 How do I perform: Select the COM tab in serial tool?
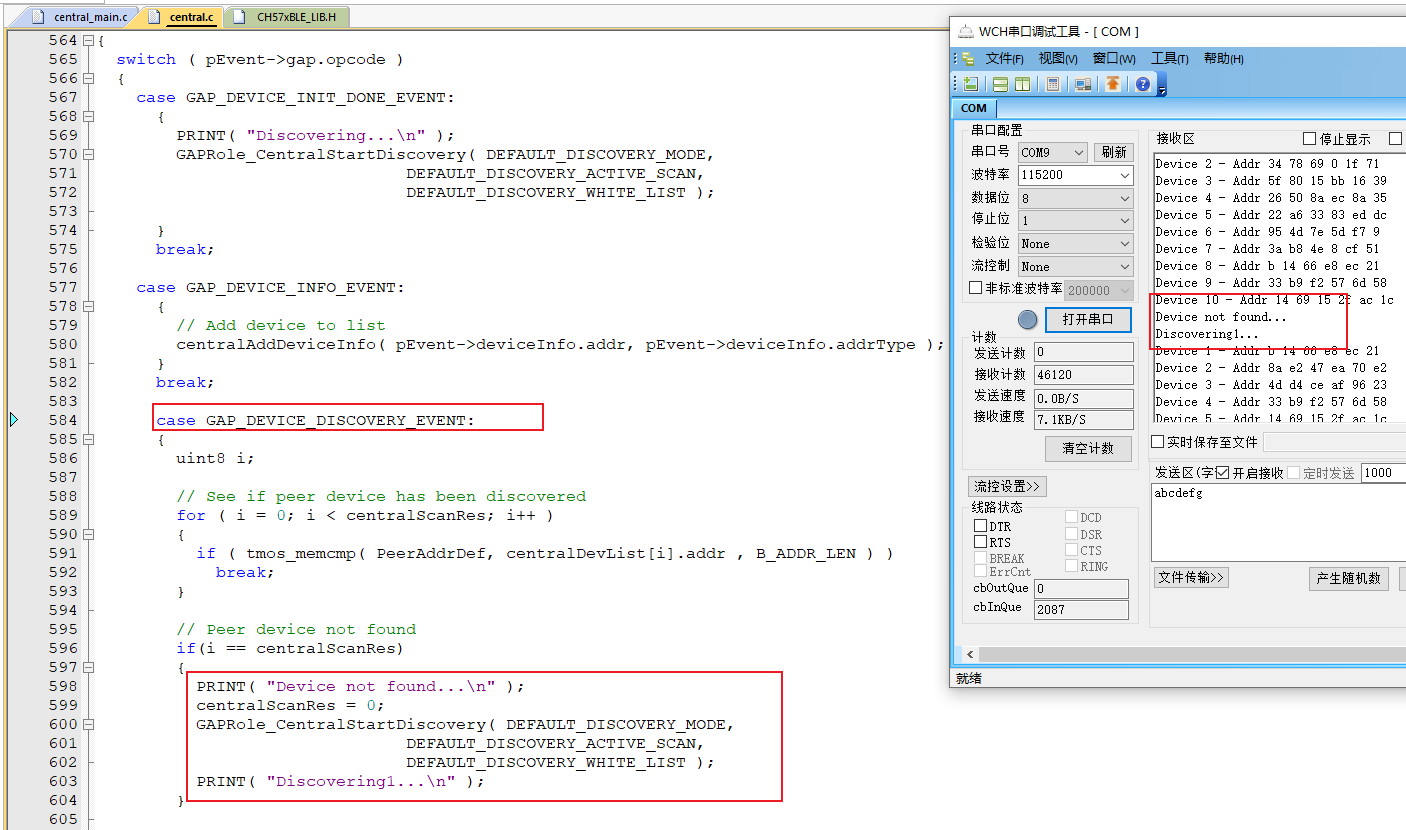[x=973, y=108]
